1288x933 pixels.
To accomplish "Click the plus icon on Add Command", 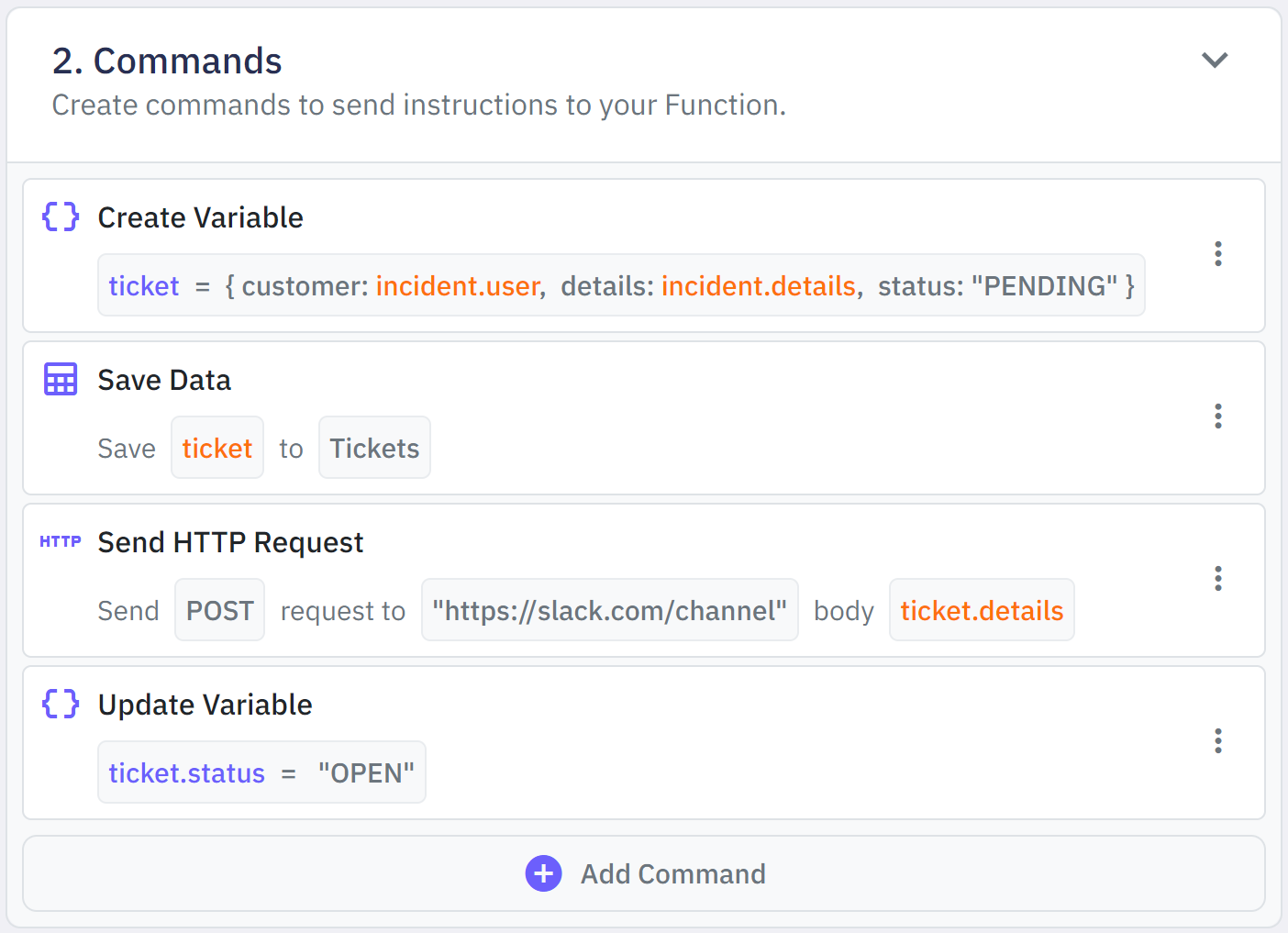I will 543,873.
